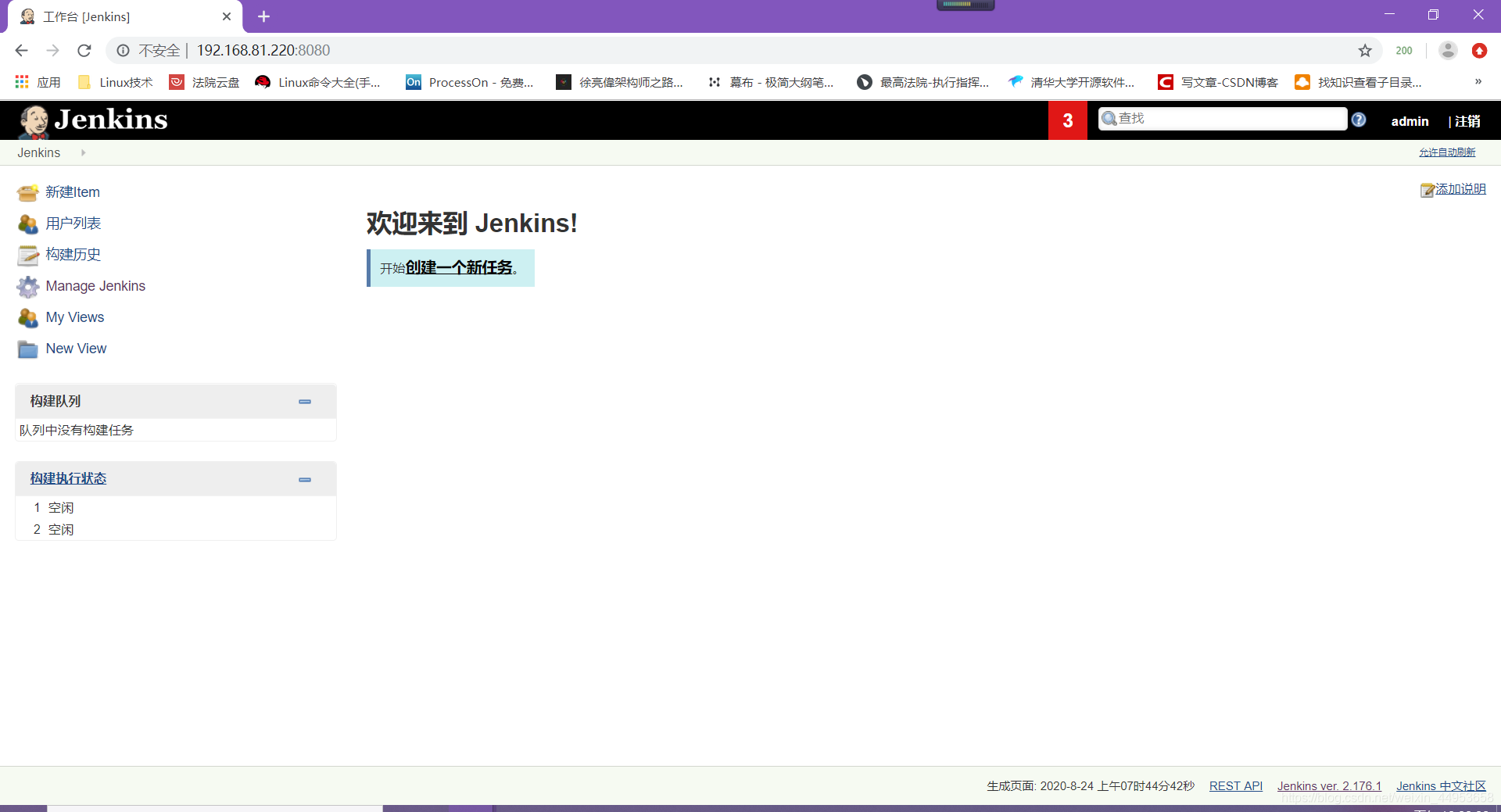Open 创建一个新任务 link
The image size is (1501, 812).
[x=459, y=267]
